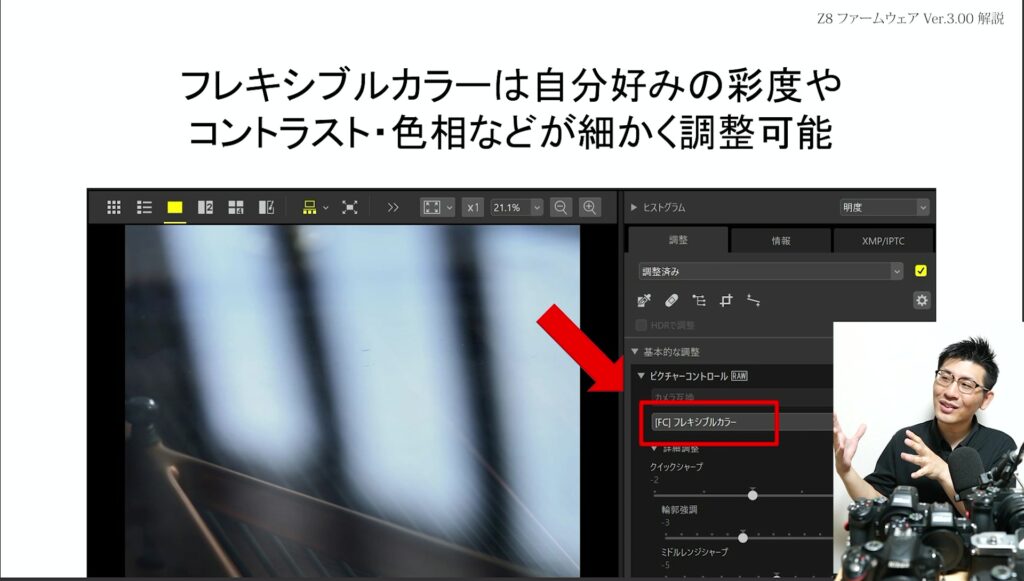The height and width of the screenshot is (581, 1024).
Task: Select the retouch brush bandage tool
Action: pos(672,300)
